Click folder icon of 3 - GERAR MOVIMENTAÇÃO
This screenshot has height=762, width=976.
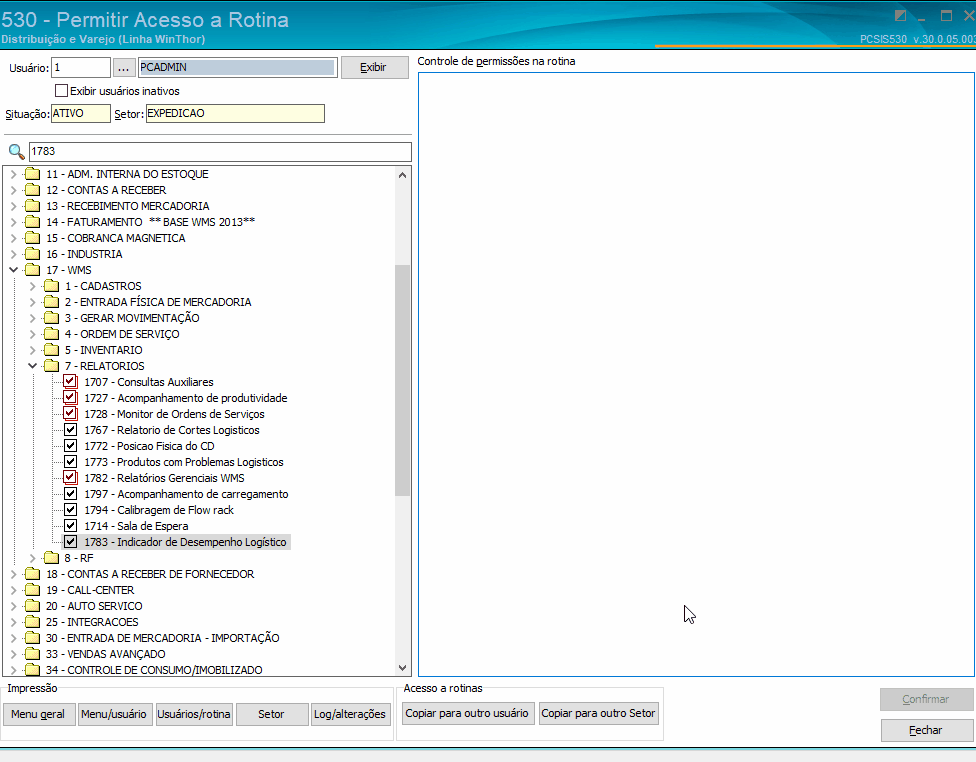point(52,318)
